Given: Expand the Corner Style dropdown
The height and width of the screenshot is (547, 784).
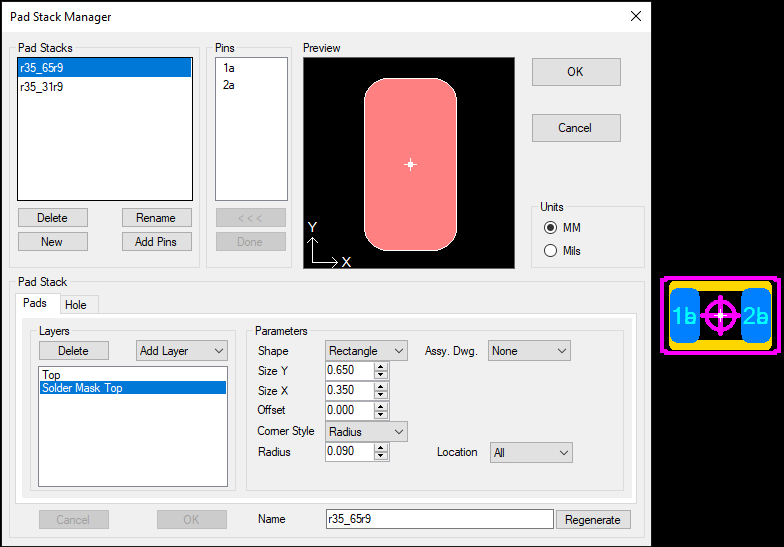Looking at the screenshot, I should pyautogui.click(x=367, y=432).
